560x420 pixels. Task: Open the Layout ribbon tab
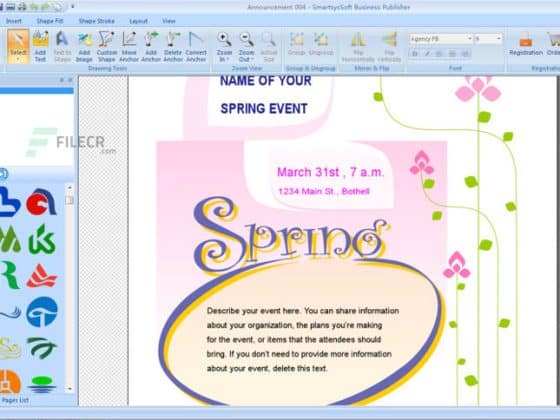pos(139,21)
